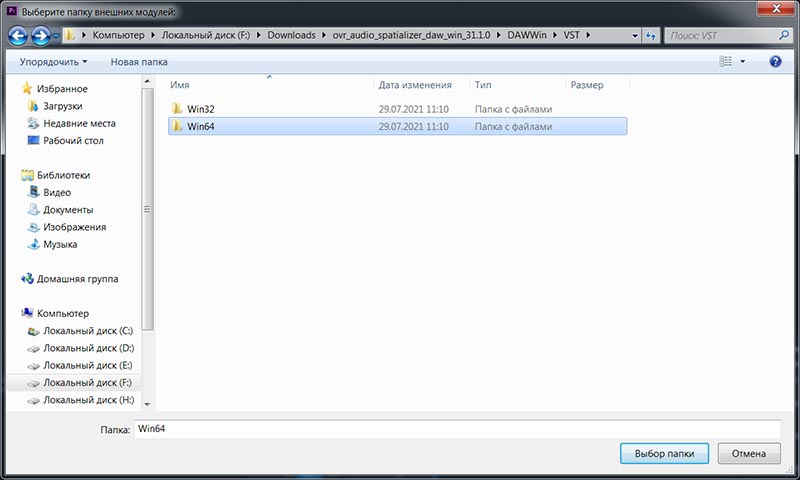
Task: Expand arrow after VST in breadcrumb
Action: tap(588, 35)
